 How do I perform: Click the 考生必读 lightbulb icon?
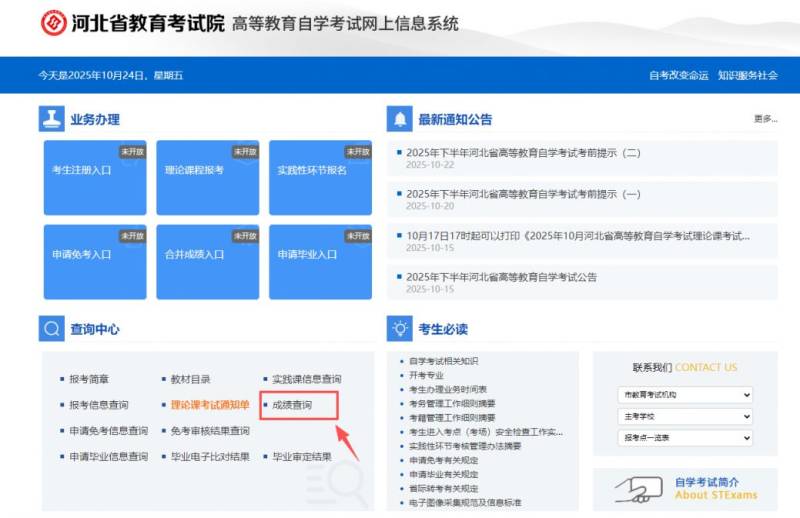point(400,328)
